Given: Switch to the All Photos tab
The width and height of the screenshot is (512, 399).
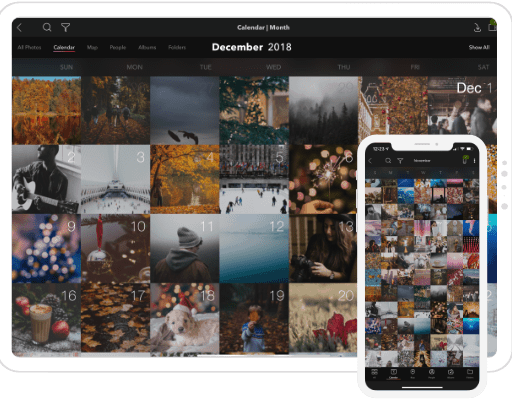Looking at the screenshot, I should pyautogui.click(x=29, y=47).
